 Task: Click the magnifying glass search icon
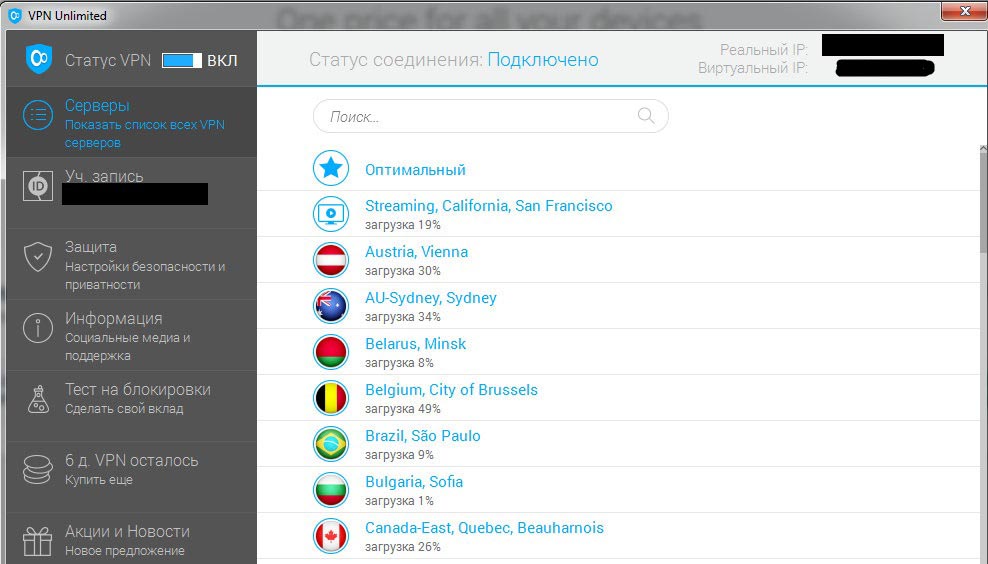coord(646,116)
